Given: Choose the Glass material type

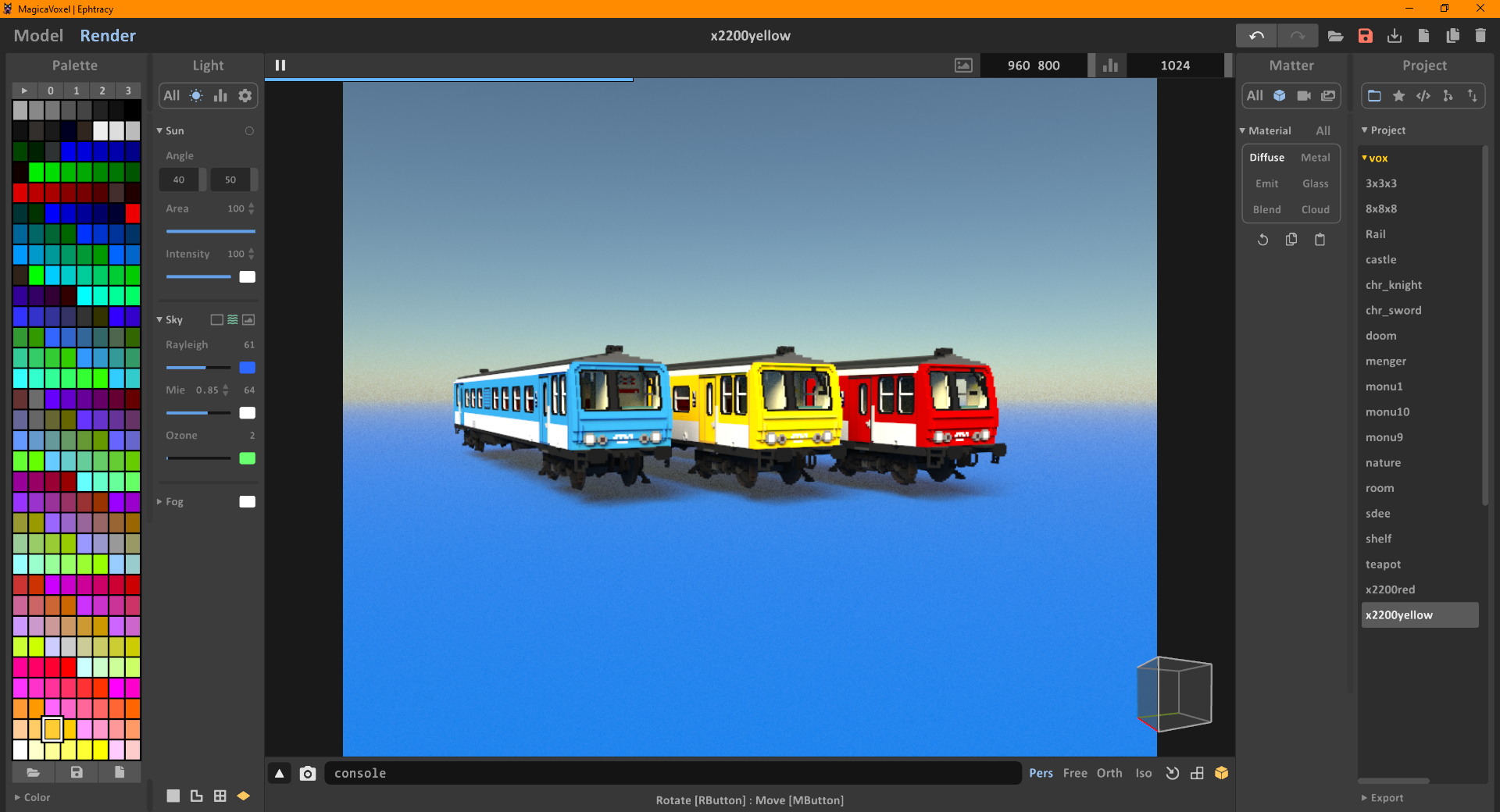Looking at the screenshot, I should pos(1315,183).
